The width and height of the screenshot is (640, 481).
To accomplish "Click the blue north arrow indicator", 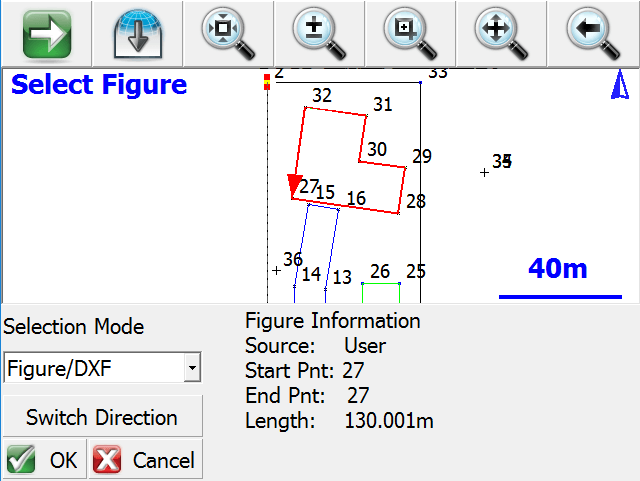I will pos(620,85).
